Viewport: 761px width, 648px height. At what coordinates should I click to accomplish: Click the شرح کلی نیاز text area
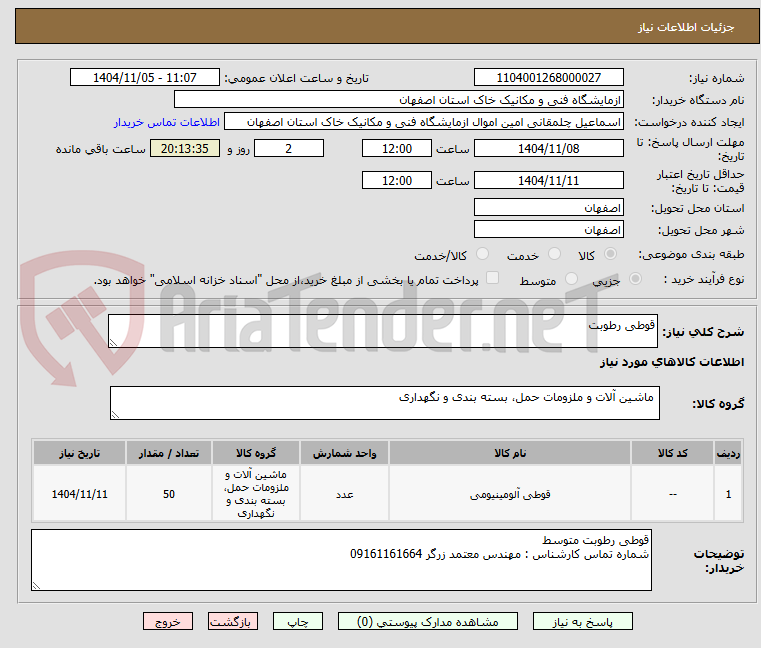pos(383,331)
